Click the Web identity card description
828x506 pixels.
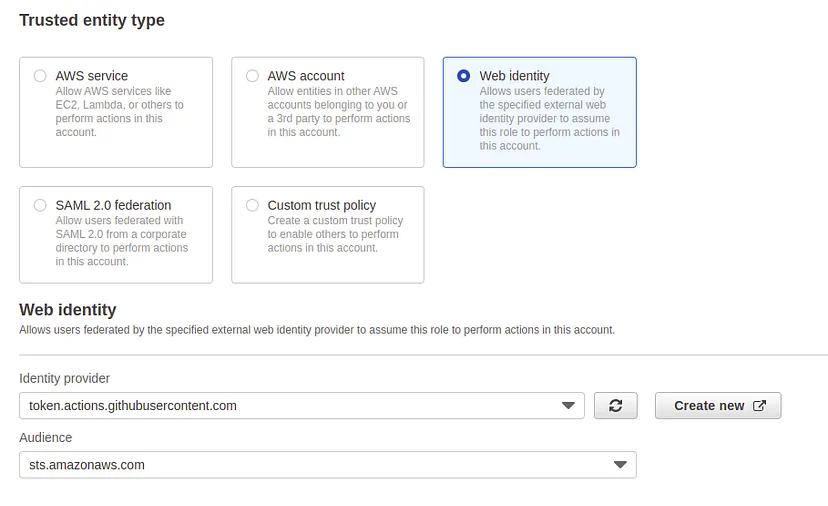click(549, 119)
